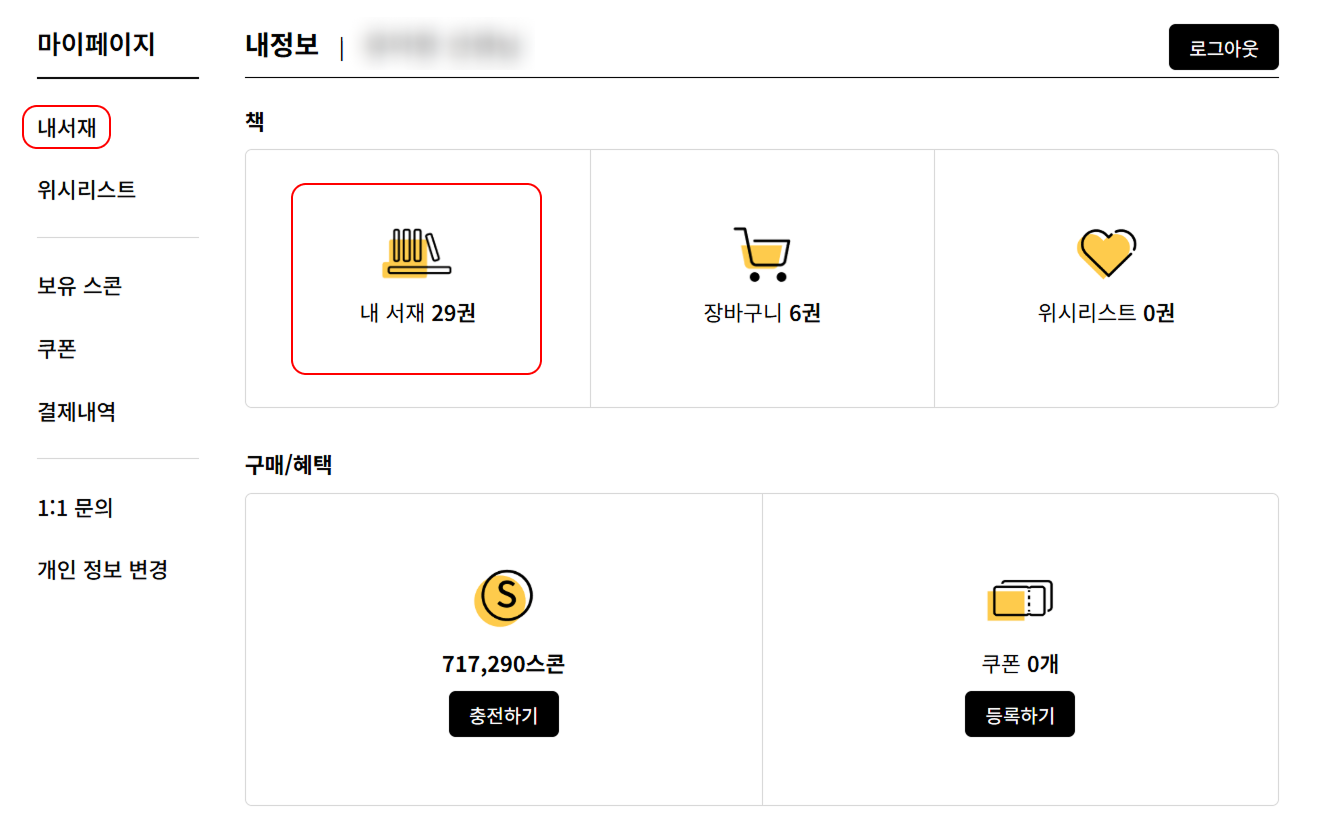The height and width of the screenshot is (829, 1322).
Task: Click the 로그아웃 button
Action: click(x=1224, y=47)
